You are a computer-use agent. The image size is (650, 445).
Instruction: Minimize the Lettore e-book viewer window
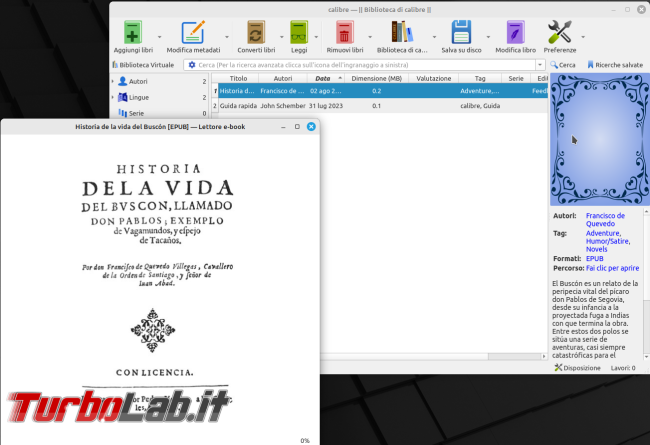click(x=283, y=126)
